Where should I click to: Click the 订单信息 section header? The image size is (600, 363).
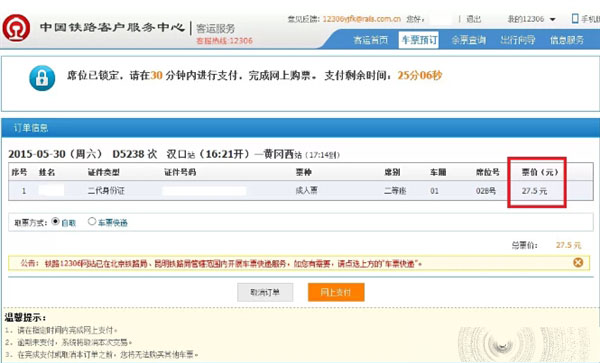coord(31,128)
